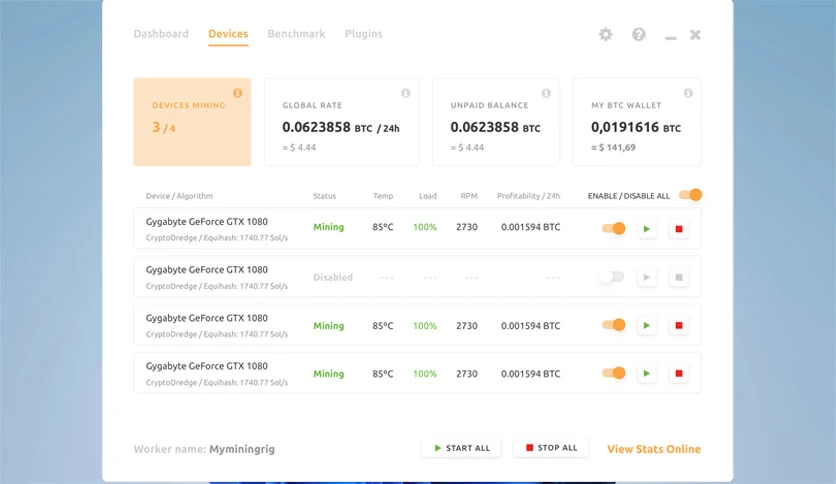Click the ≈ $ 141,69 wallet amount
This screenshot has height=484, width=836.
613,148
